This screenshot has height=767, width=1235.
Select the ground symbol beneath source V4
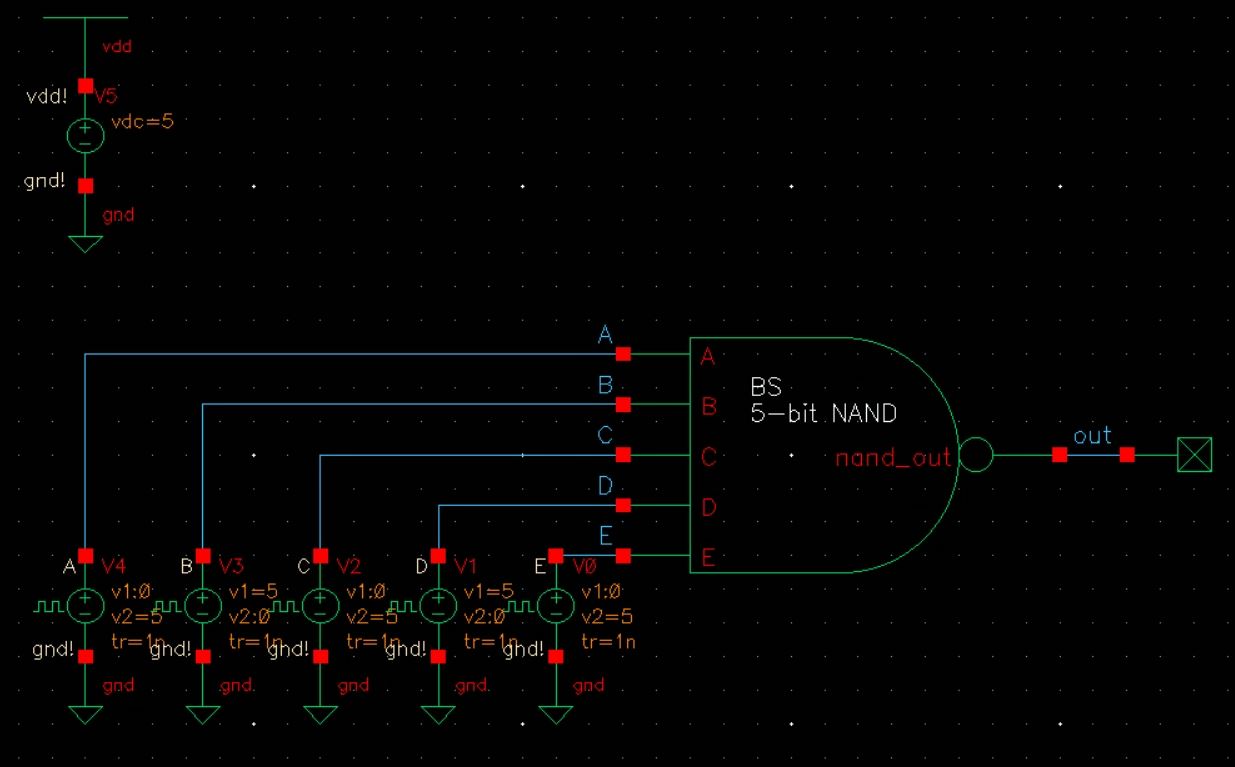click(85, 714)
